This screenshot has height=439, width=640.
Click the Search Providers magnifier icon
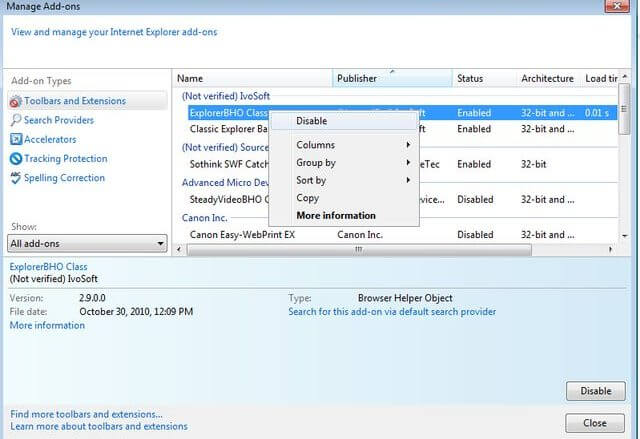pos(16,120)
